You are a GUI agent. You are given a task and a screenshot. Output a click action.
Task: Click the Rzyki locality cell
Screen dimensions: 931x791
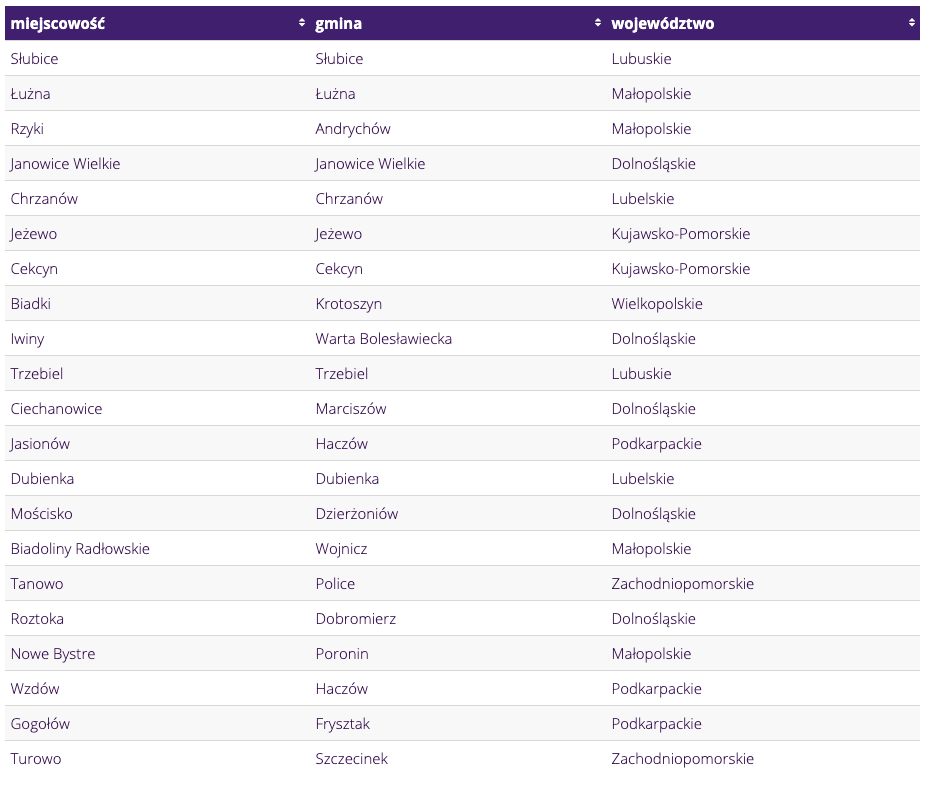[x=28, y=129]
